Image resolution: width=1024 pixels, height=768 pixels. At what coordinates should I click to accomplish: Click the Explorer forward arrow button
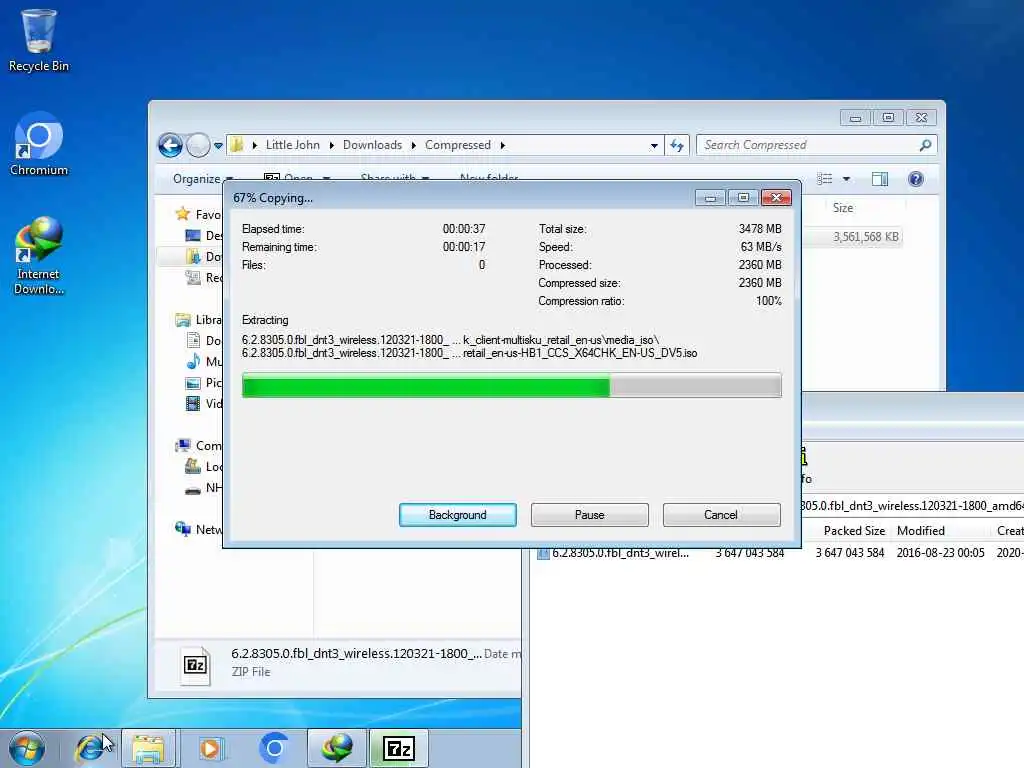(198, 145)
